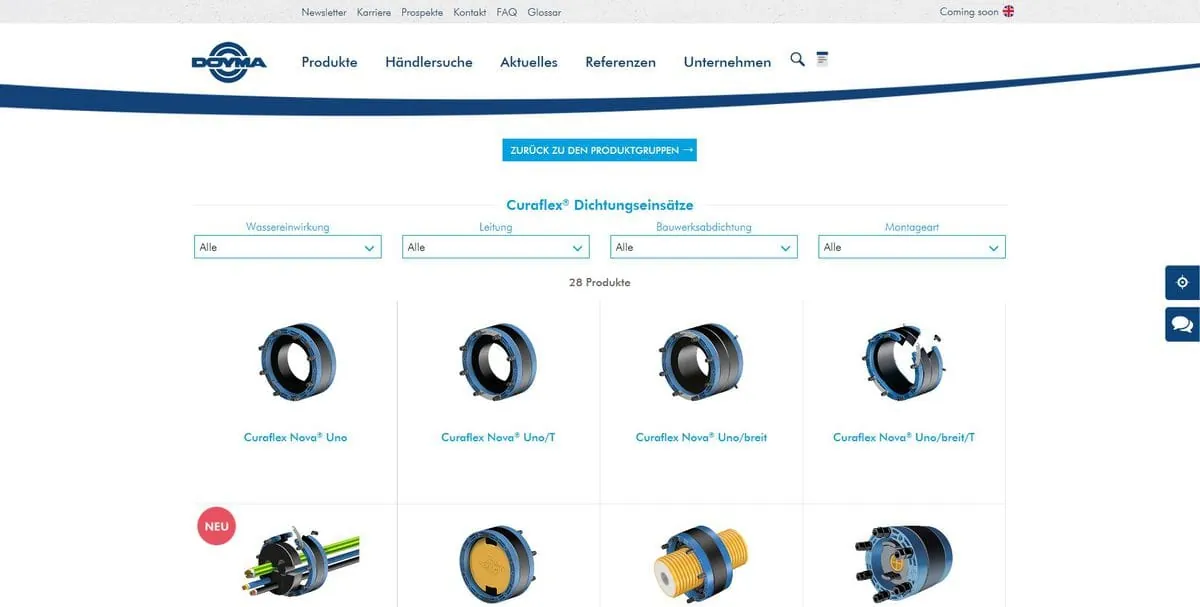This screenshot has width=1200, height=607.
Task: Open the Referenzen menu item
Action: coord(620,62)
